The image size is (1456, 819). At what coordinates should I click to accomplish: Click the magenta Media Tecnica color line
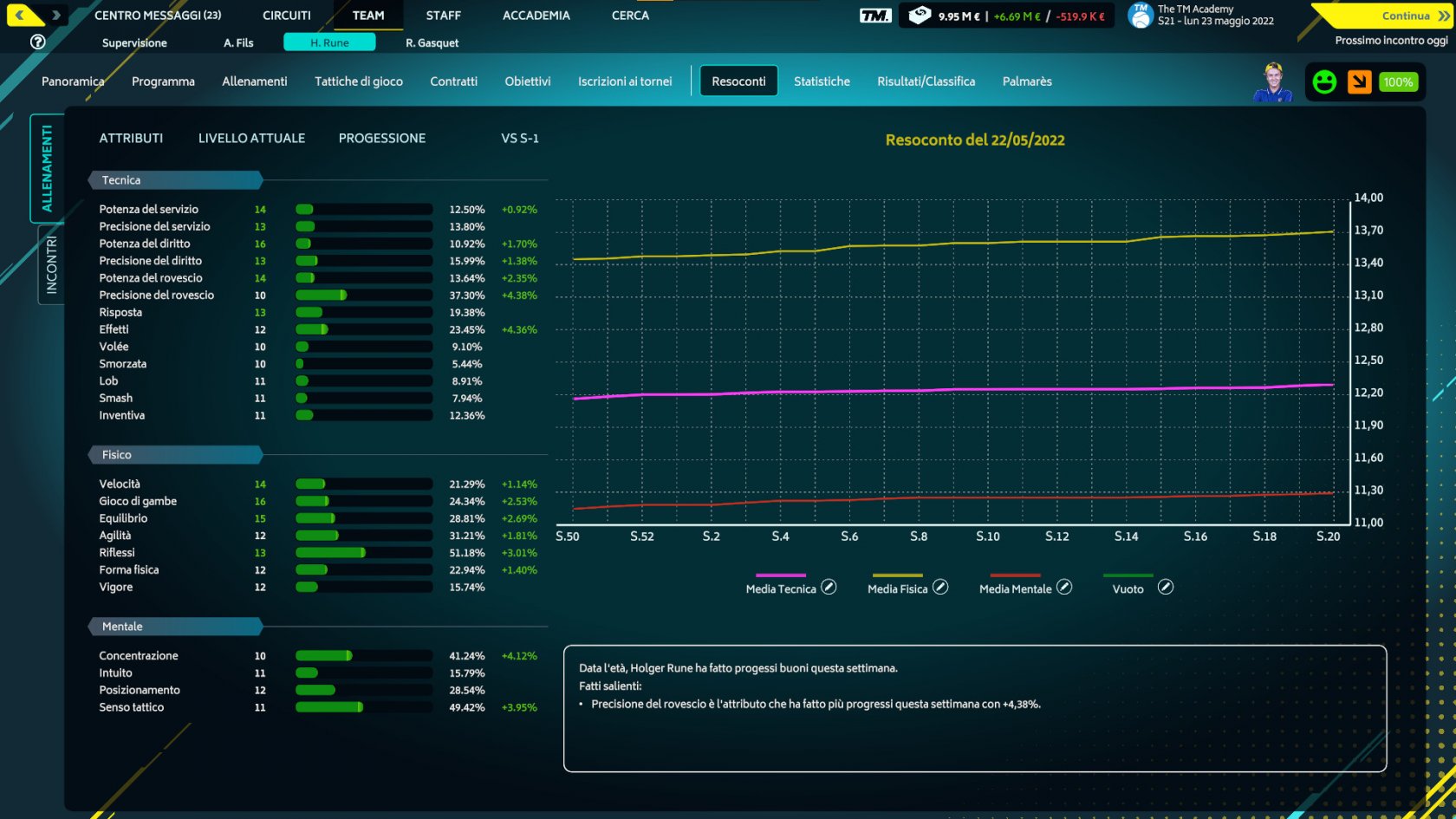780,575
